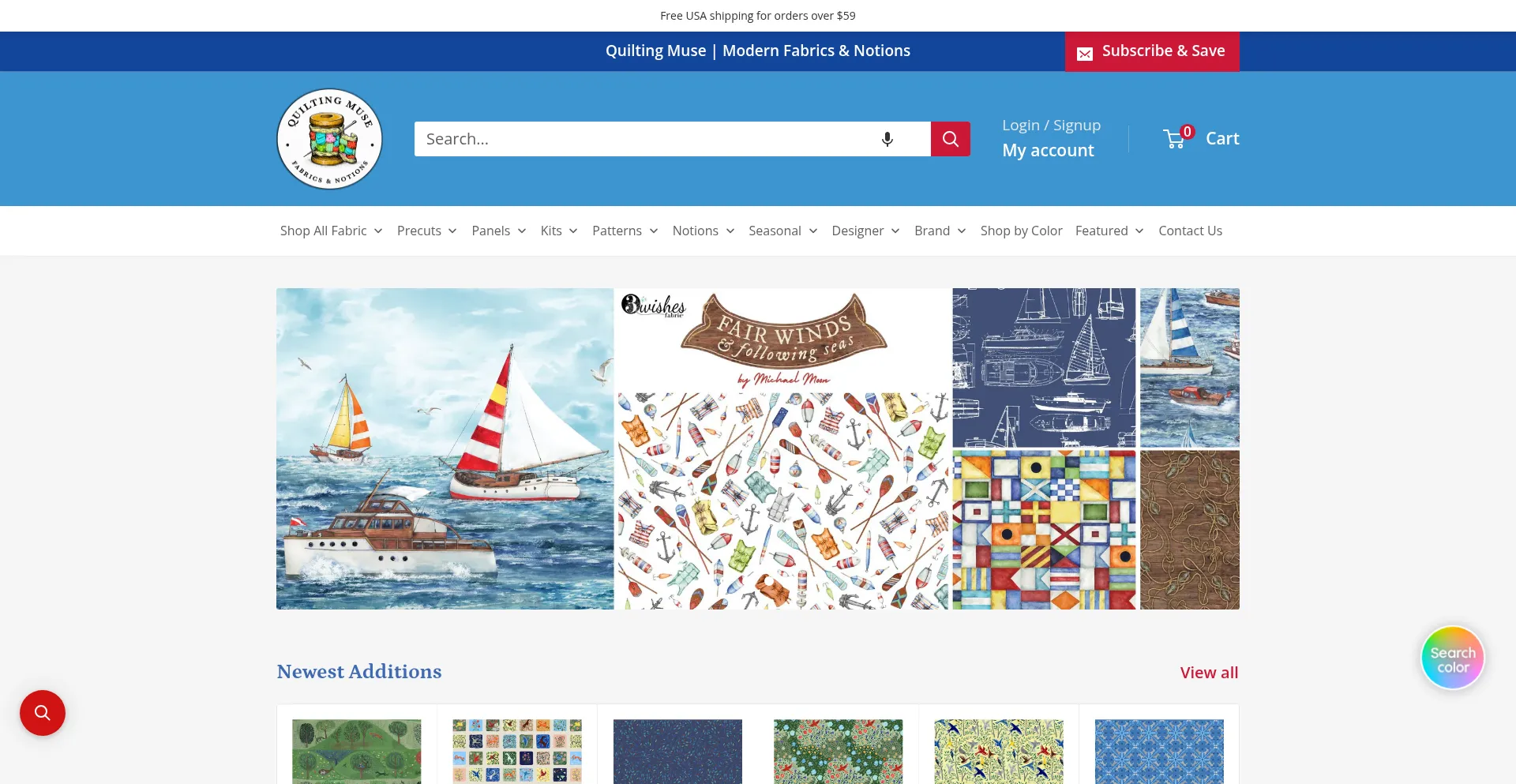Open the Designer dropdown menu
1516x784 pixels.
[x=865, y=231]
